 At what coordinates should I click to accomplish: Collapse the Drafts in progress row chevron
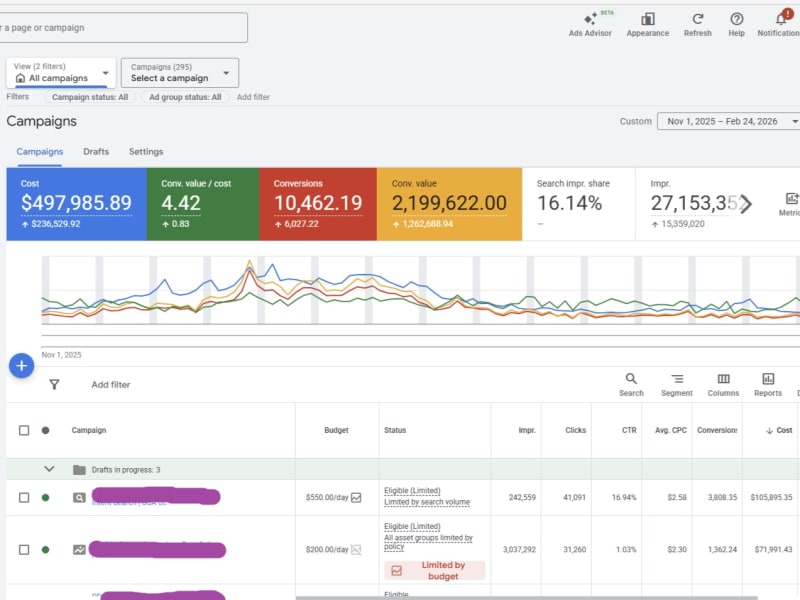[x=49, y=469]
